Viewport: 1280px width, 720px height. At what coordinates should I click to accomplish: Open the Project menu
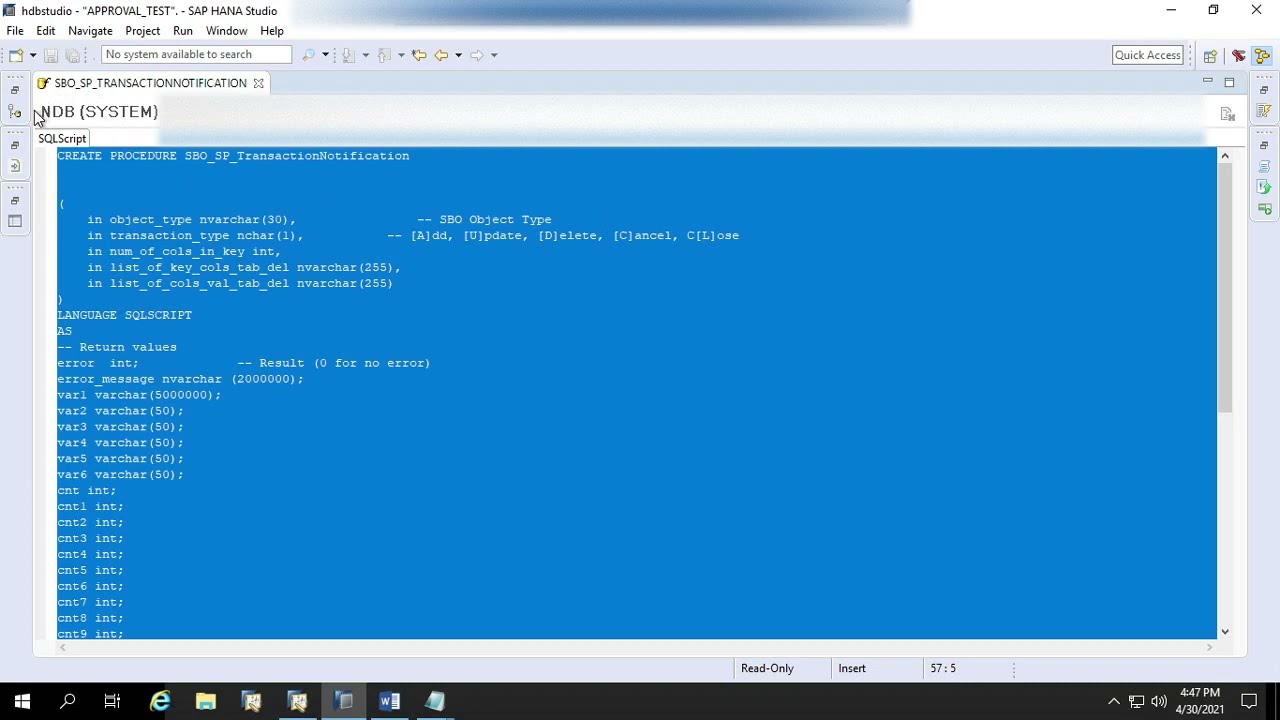pos(143,31)
